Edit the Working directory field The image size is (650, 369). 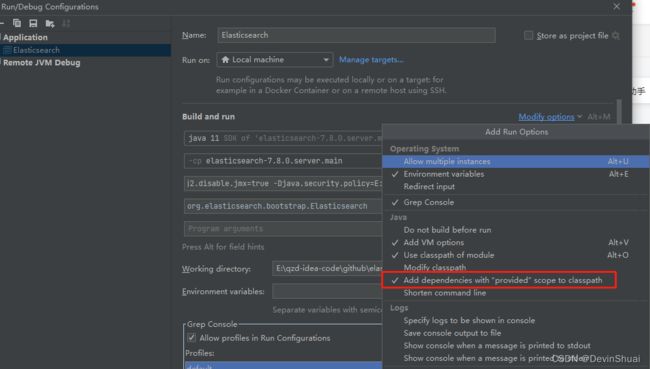pyautogui.click(x=327, y=268)
